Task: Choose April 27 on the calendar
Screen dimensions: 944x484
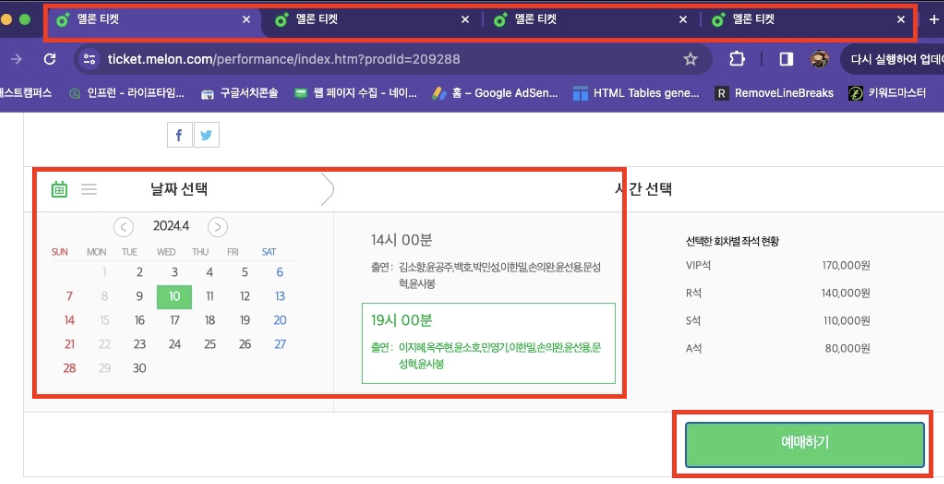Action: [x=280, y=344]
